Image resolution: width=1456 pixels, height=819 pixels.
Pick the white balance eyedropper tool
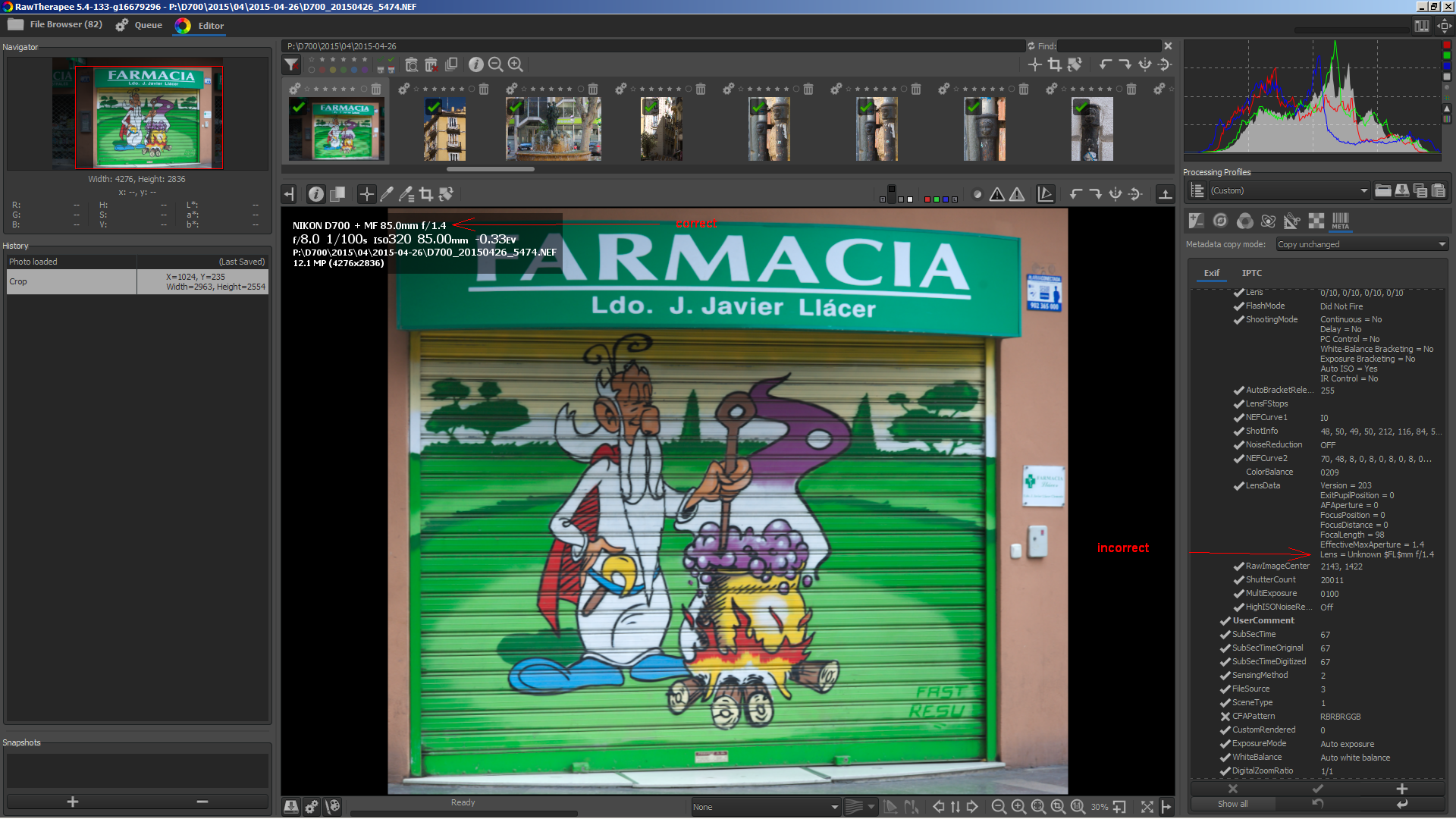(x=386, y=194)
